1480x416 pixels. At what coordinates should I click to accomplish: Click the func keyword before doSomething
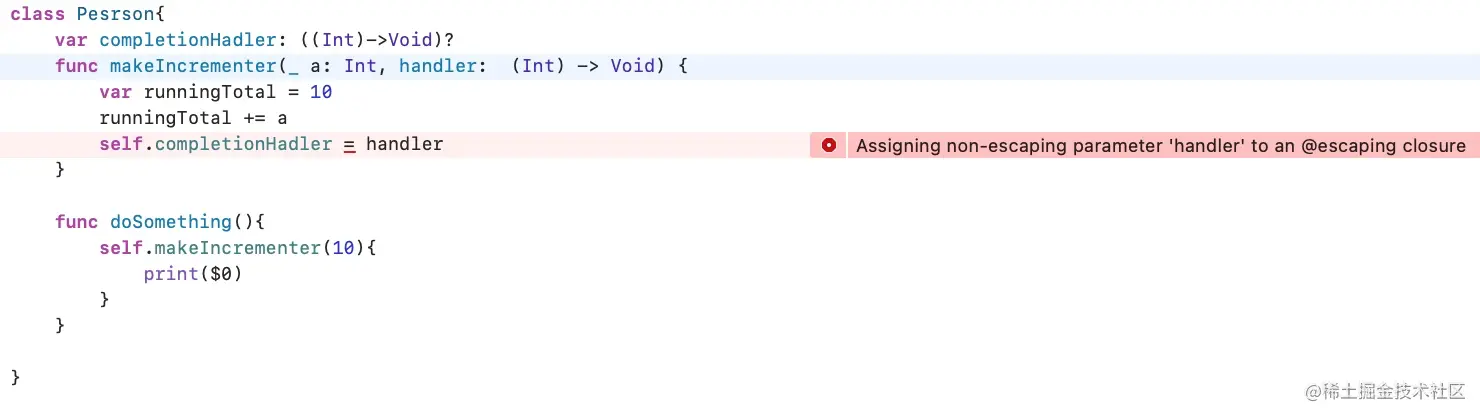pos(76,223)
